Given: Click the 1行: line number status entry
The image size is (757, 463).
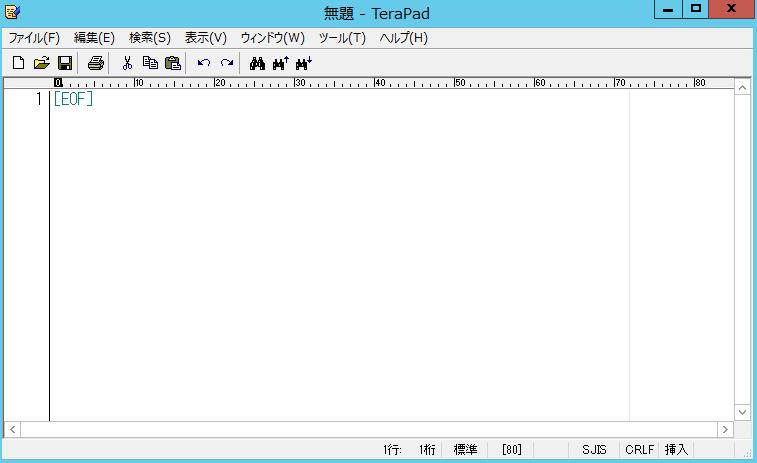Looking at the screenshot, I should coord(392,449).
